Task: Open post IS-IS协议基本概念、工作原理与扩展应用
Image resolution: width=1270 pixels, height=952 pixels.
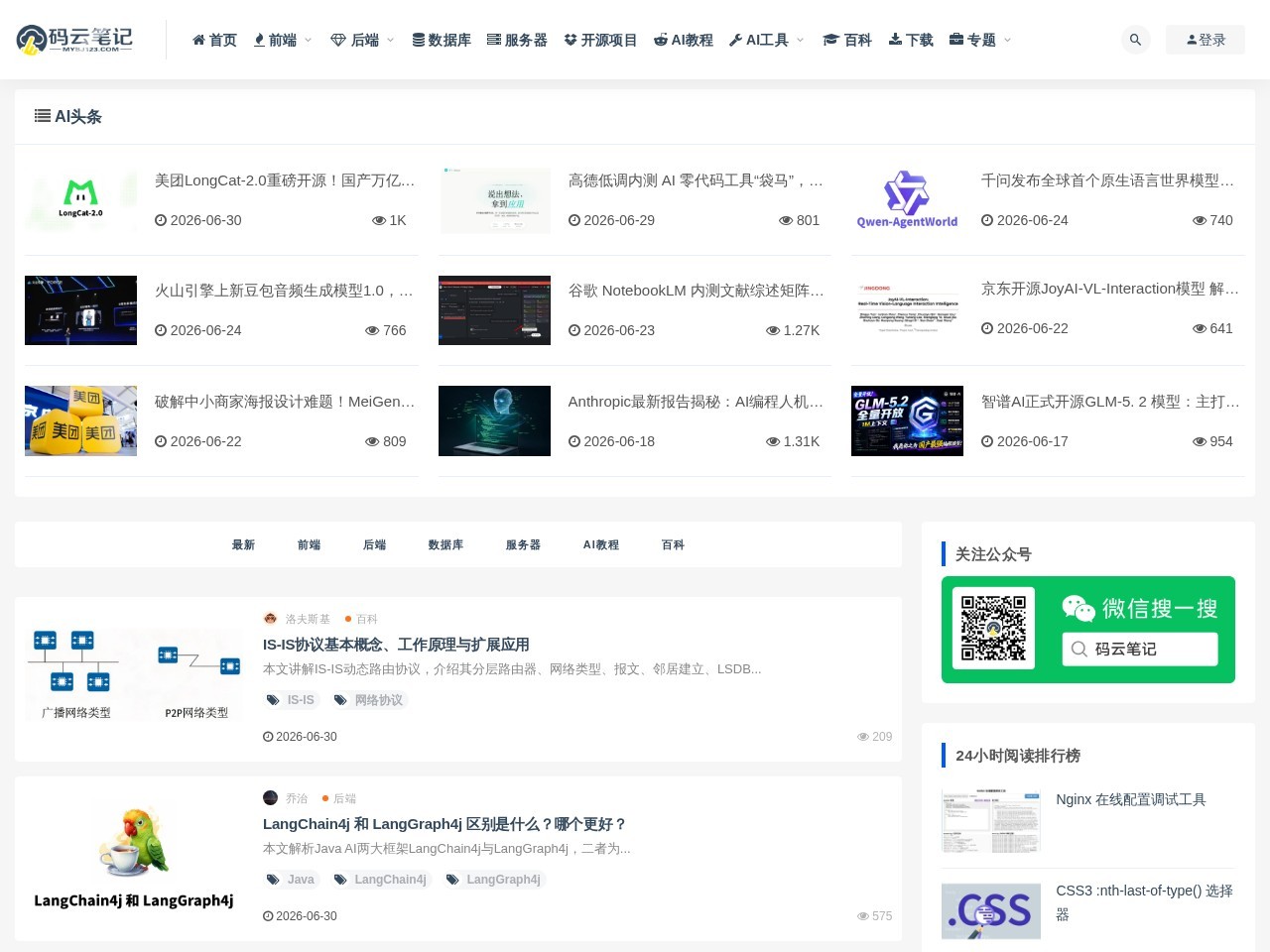Action: pyautogui.click(x=396, y=645)
